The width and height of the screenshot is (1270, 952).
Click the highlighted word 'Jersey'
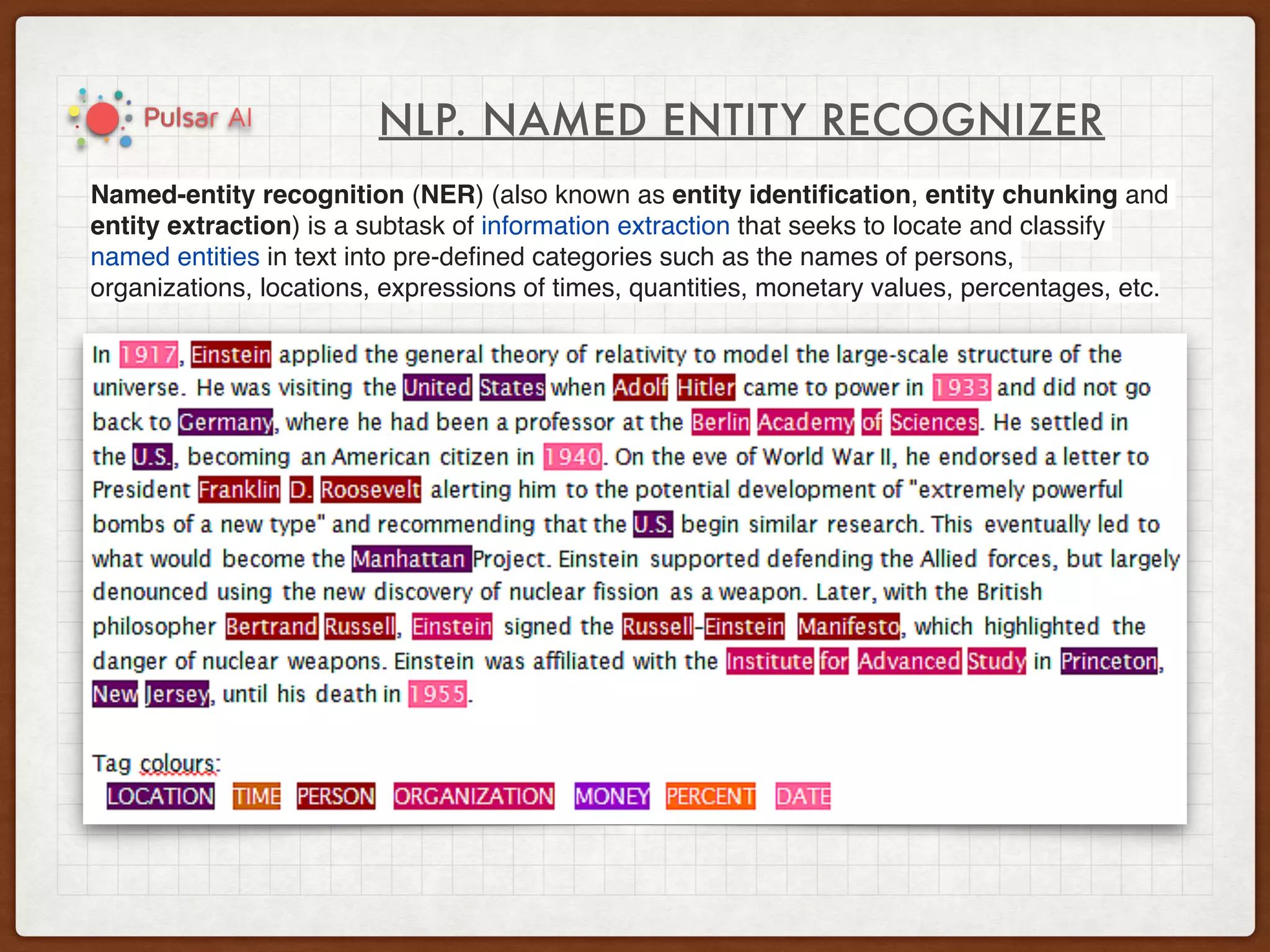tap(177, 694)
